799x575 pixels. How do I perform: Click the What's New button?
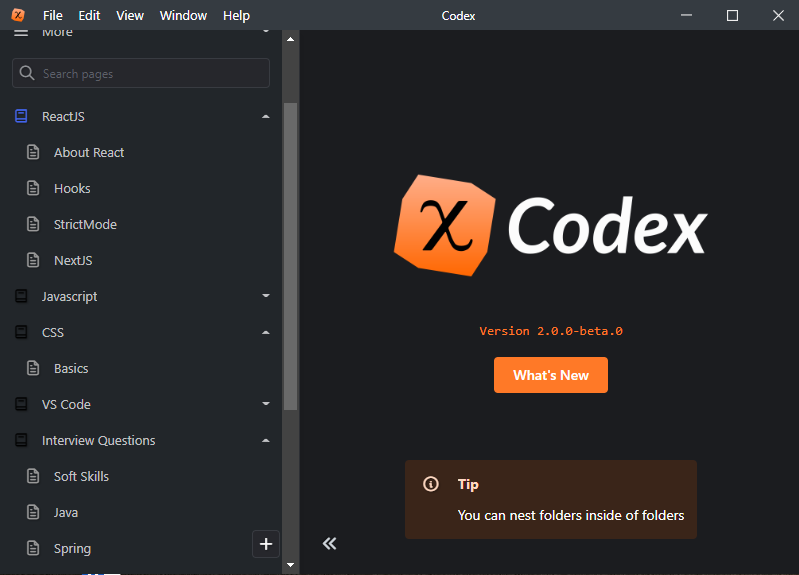point(550,375)
